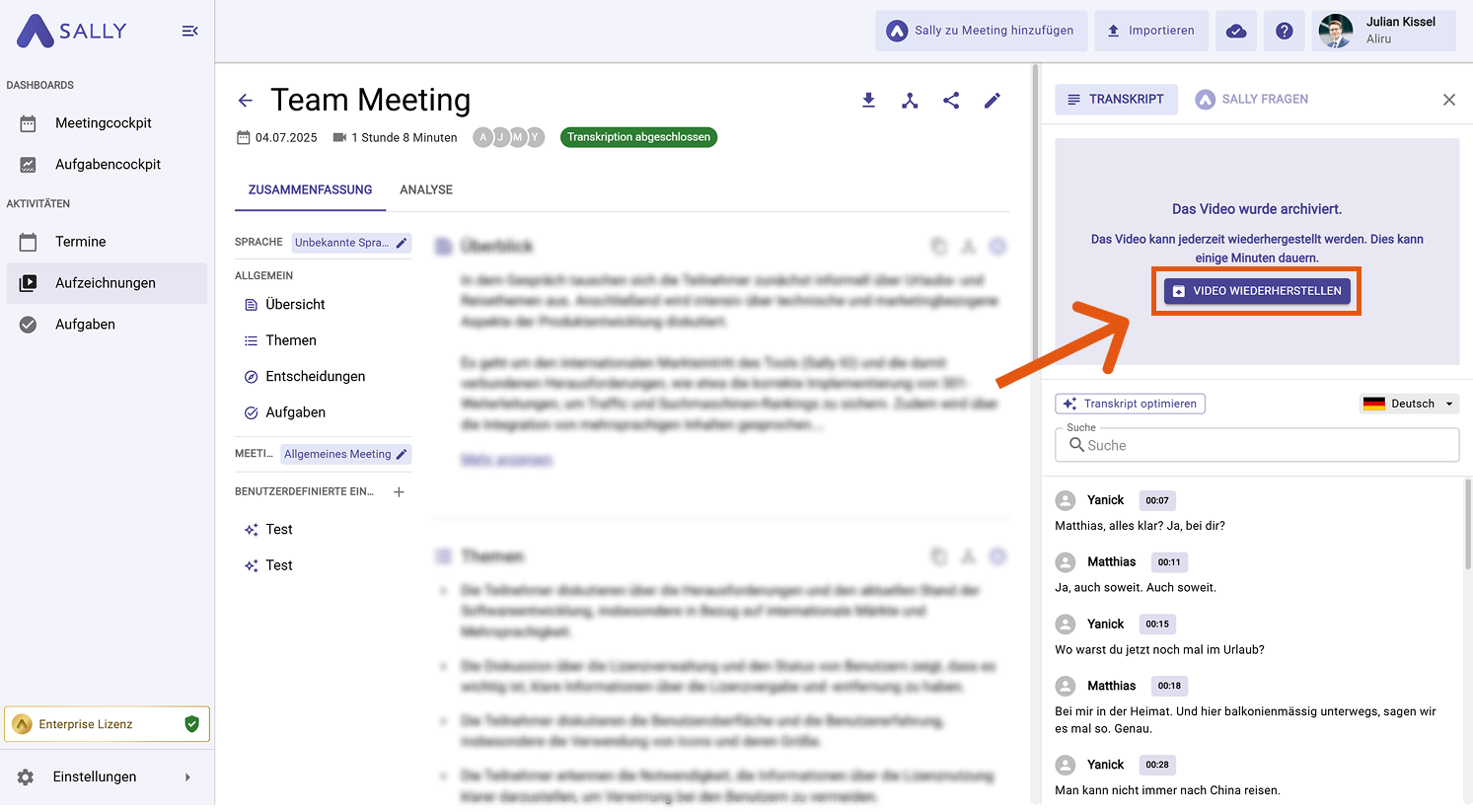Screen dimensions: 1473x812
Task: Close the transcript panel
Action: pos(1448,100)
